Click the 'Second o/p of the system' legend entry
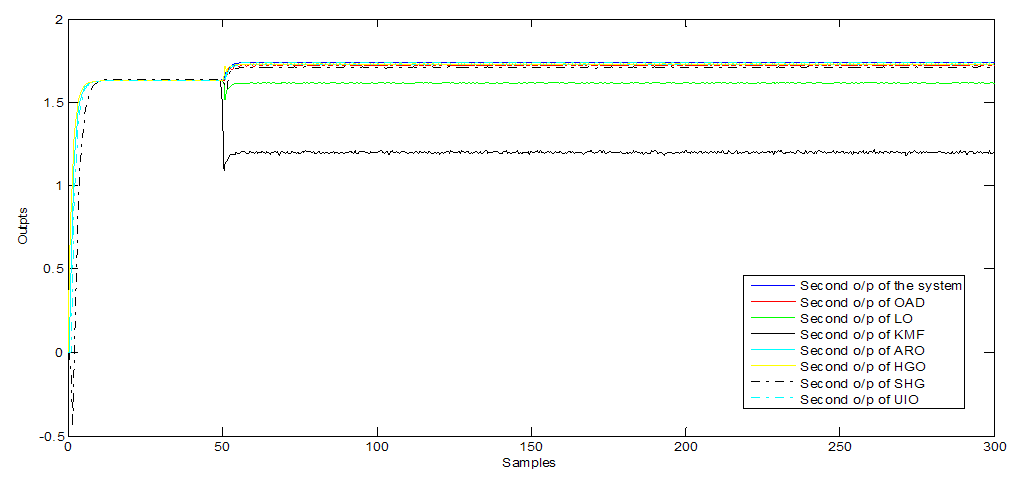 point(880,286)
